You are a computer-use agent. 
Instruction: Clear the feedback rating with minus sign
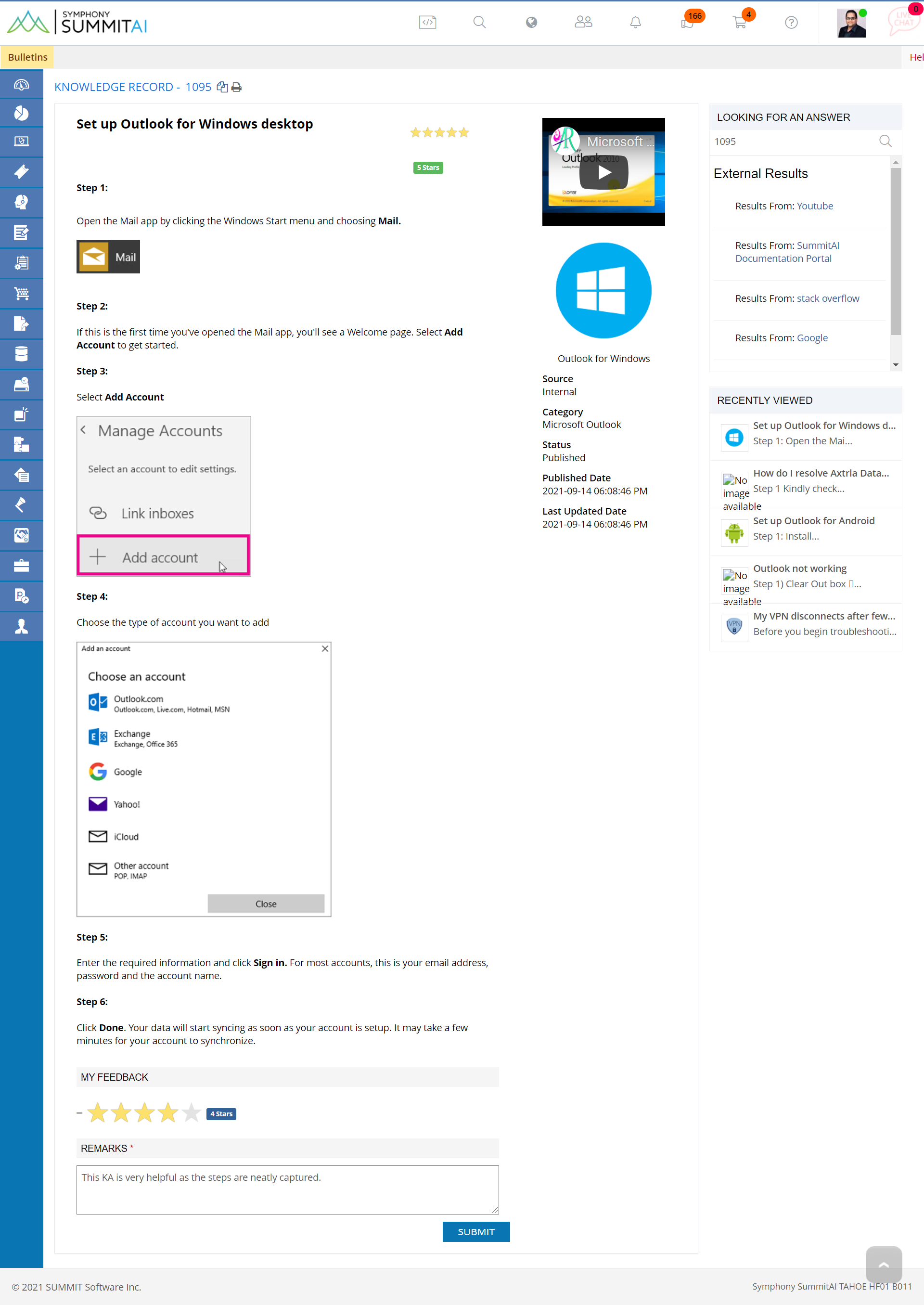[80, 1112]
